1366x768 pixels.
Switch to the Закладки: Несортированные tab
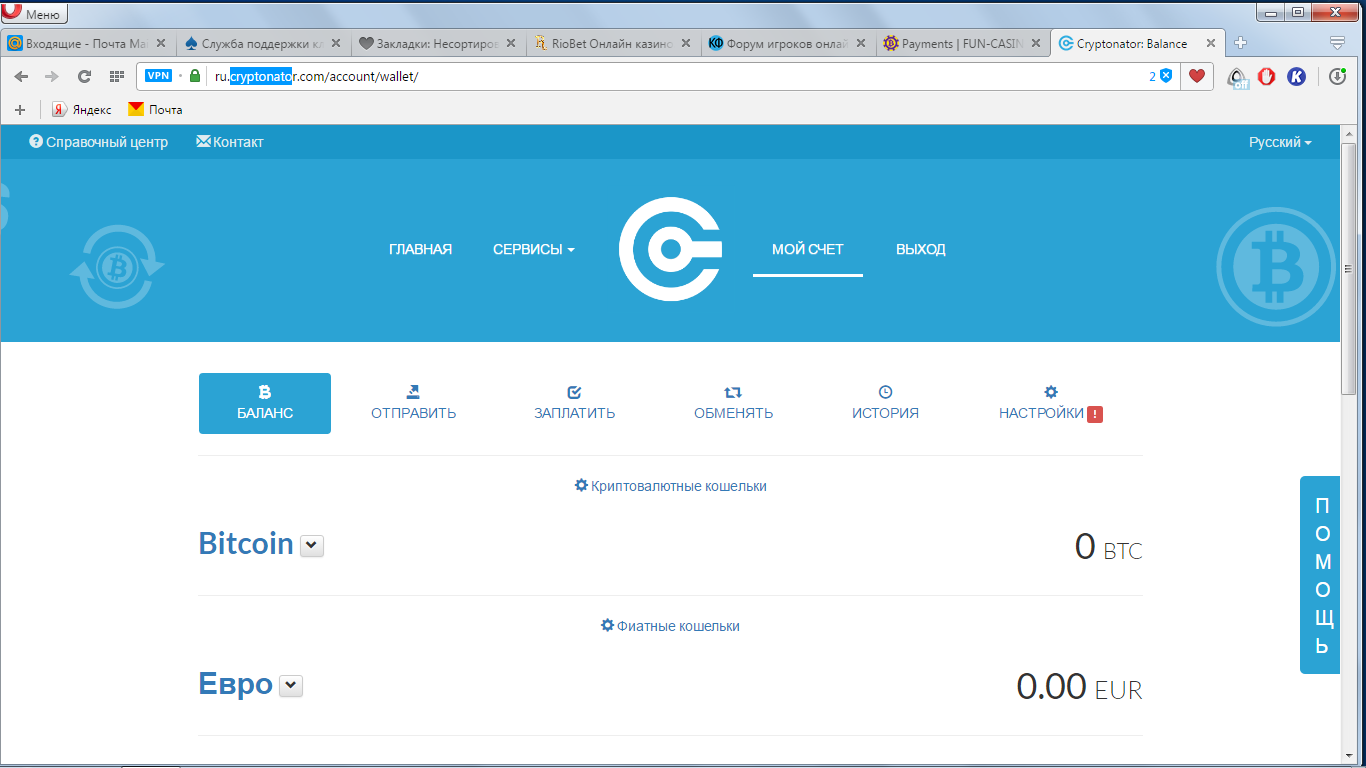[437, 44]
